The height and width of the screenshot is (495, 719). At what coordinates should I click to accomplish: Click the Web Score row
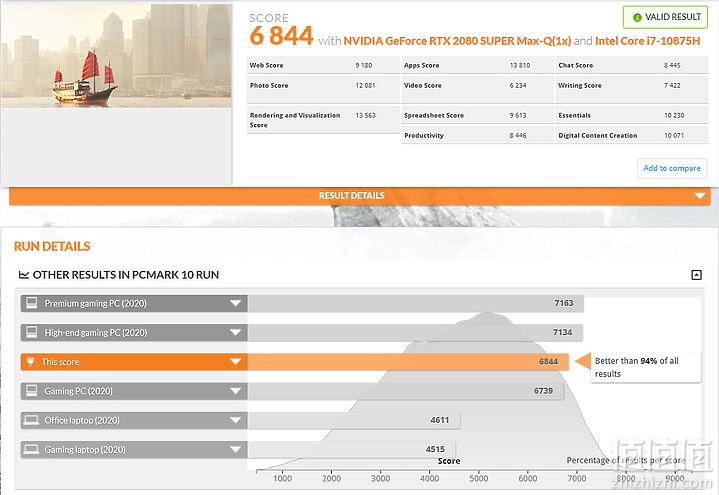pyautogui.click(x=323, y=65)
